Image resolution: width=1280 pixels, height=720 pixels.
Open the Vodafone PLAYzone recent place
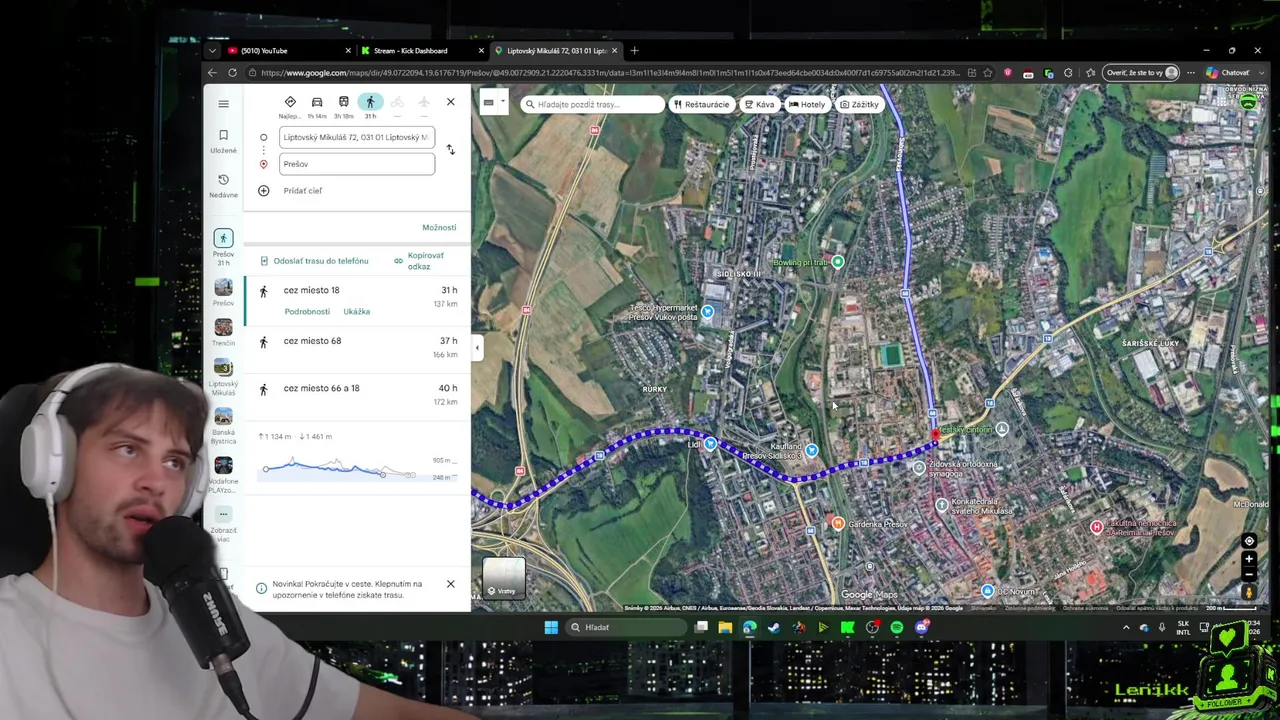pyautogui.click(x=223, y=475)
